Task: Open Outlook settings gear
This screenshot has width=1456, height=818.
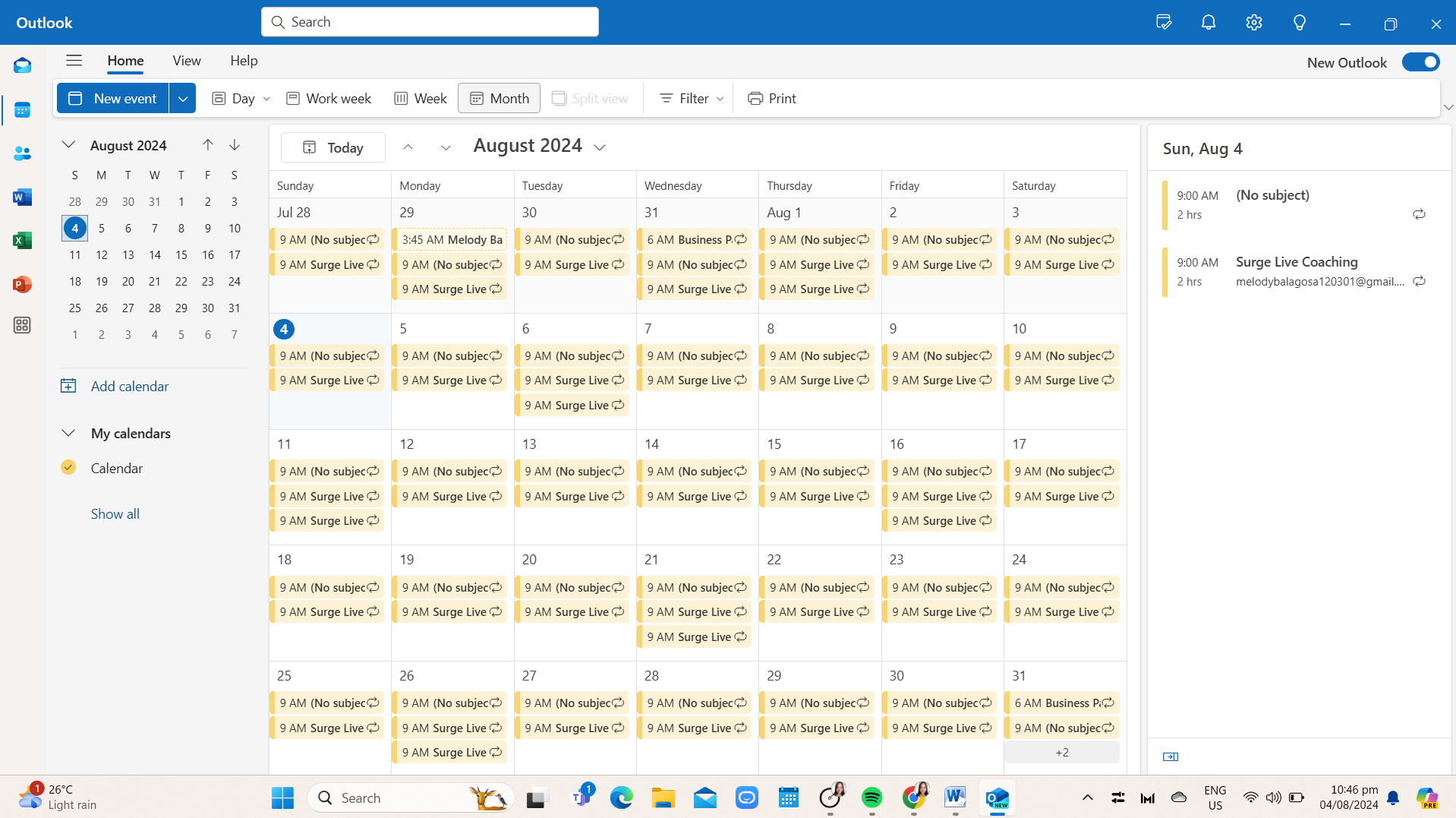Action: click(x=1254, y=22)
